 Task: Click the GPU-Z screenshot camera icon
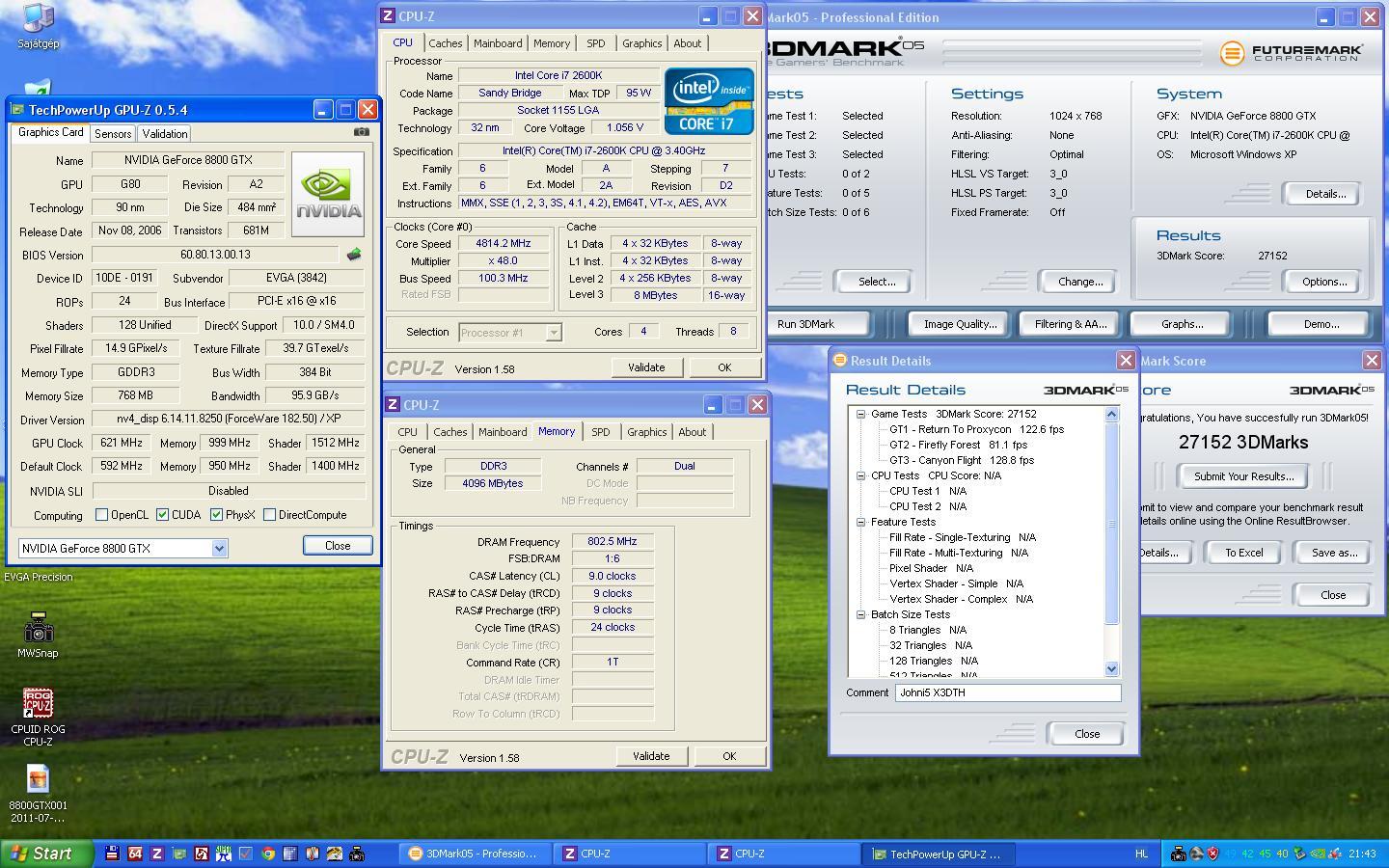(x=361, y=132)
